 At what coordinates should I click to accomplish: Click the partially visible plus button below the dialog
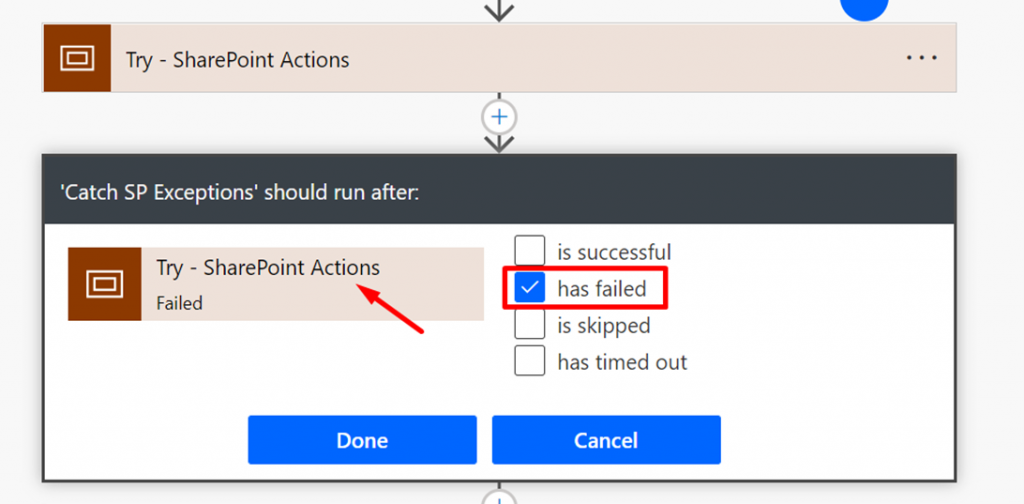[x=499, y=498]
